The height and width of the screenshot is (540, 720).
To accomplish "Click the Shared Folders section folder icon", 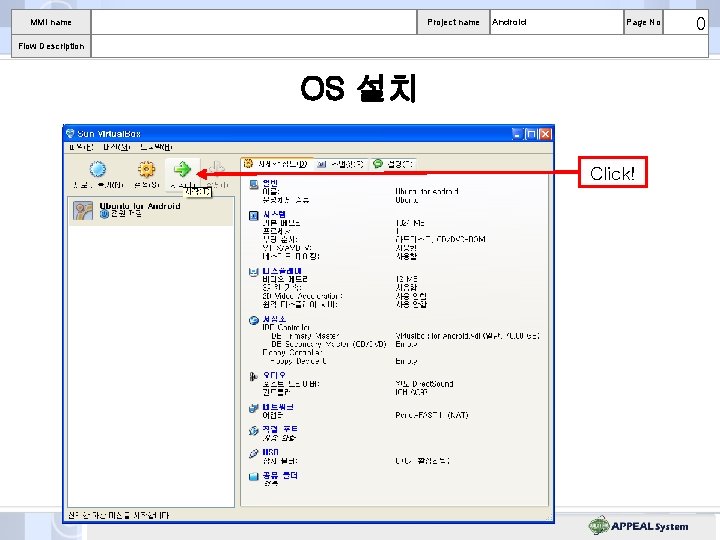I will point(253,476).
